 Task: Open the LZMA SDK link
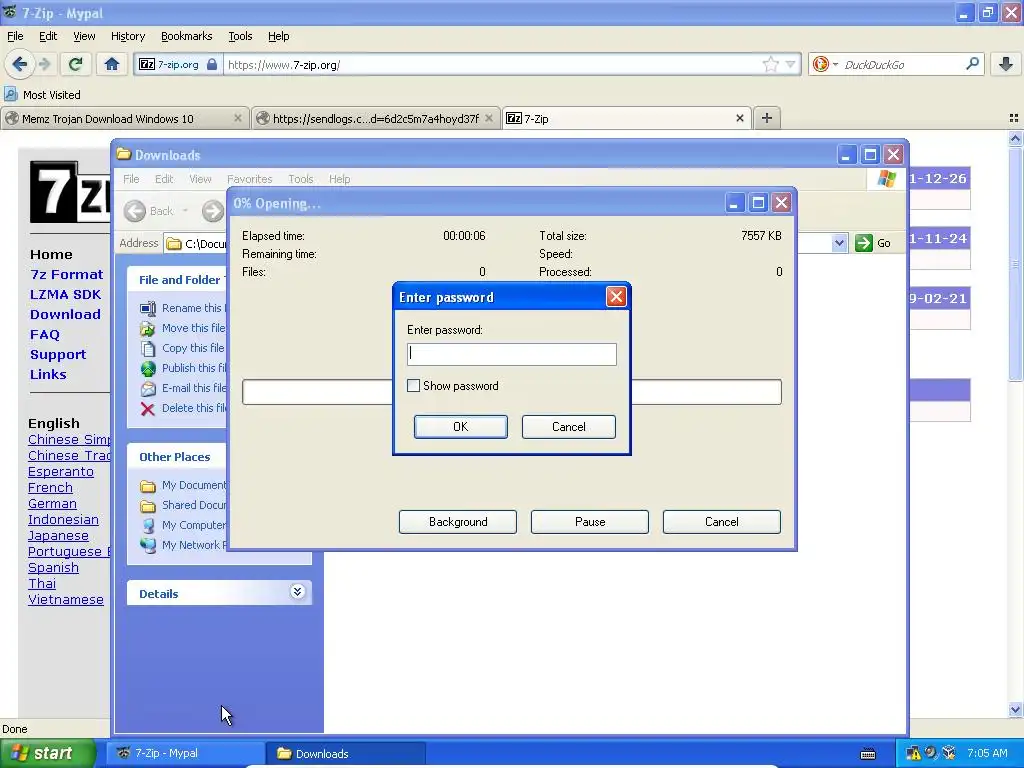[x=65, y=295]
